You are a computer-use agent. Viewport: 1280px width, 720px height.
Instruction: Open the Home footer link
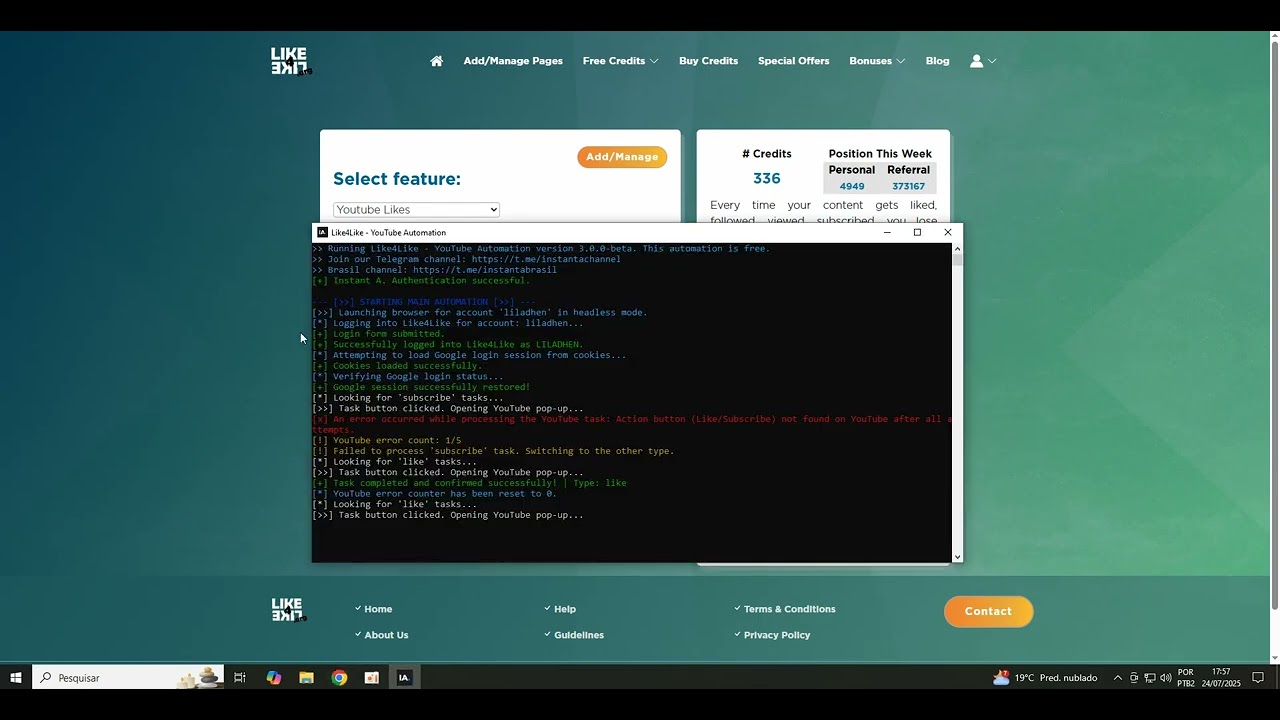click(x=378, y=609)
